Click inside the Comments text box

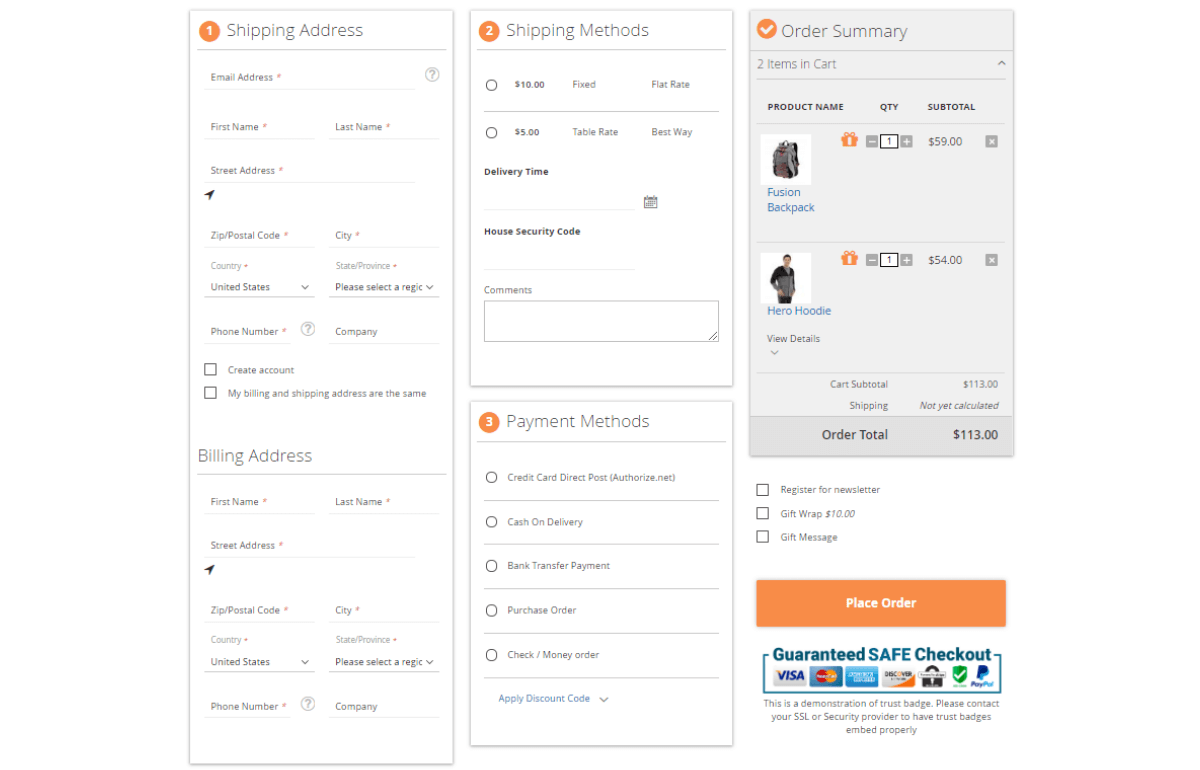click(x=601, y=320)
